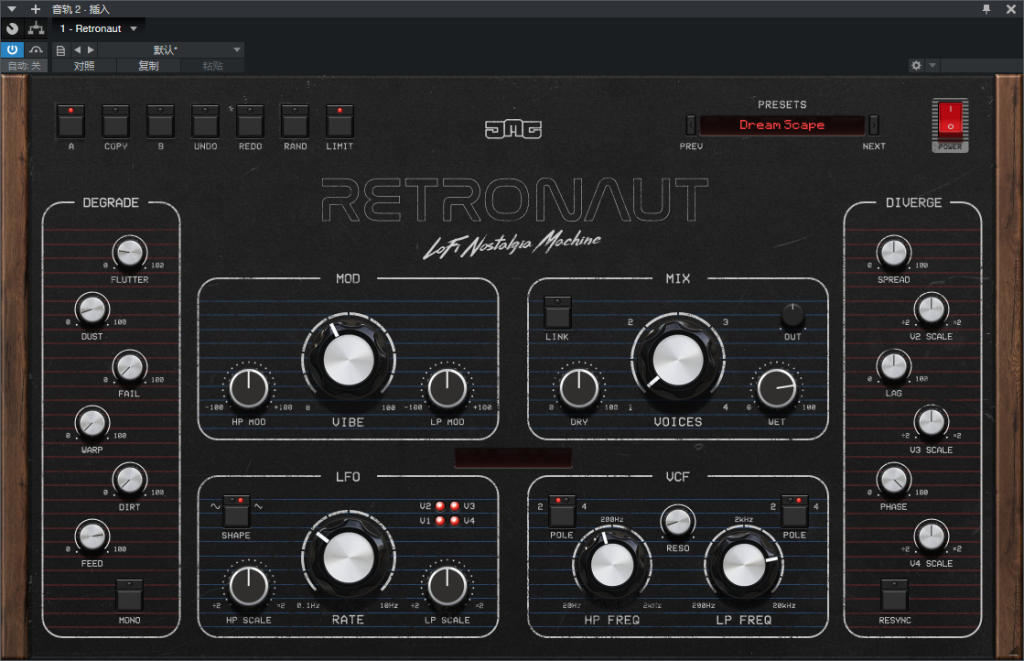Toggle the LFO SHAPE switch
The image size is (1024, 661).
point(236,511)
